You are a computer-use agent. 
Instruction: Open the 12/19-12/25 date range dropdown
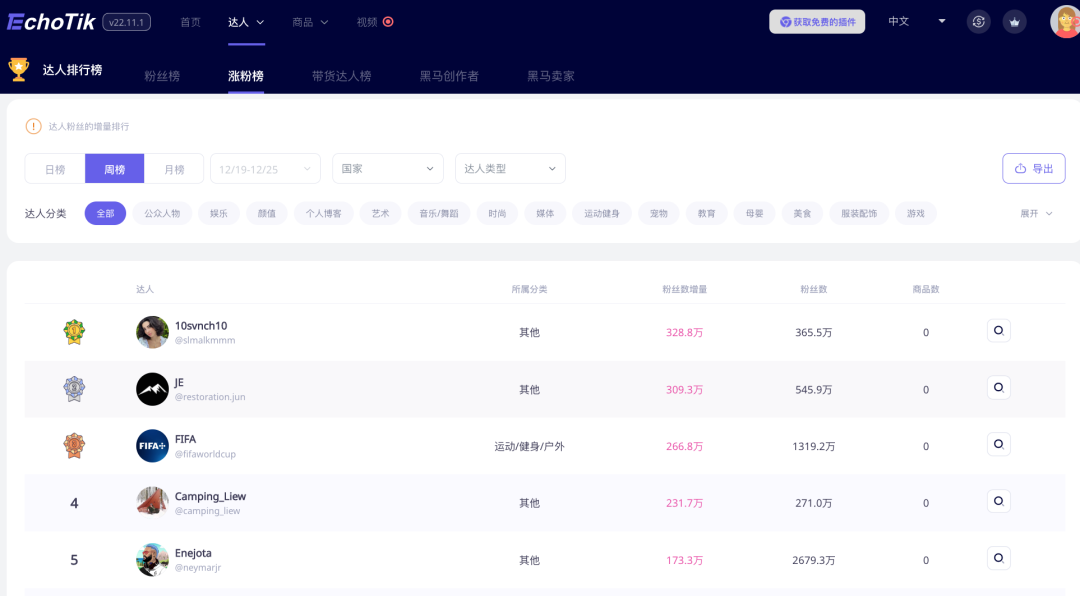(265, 169)
